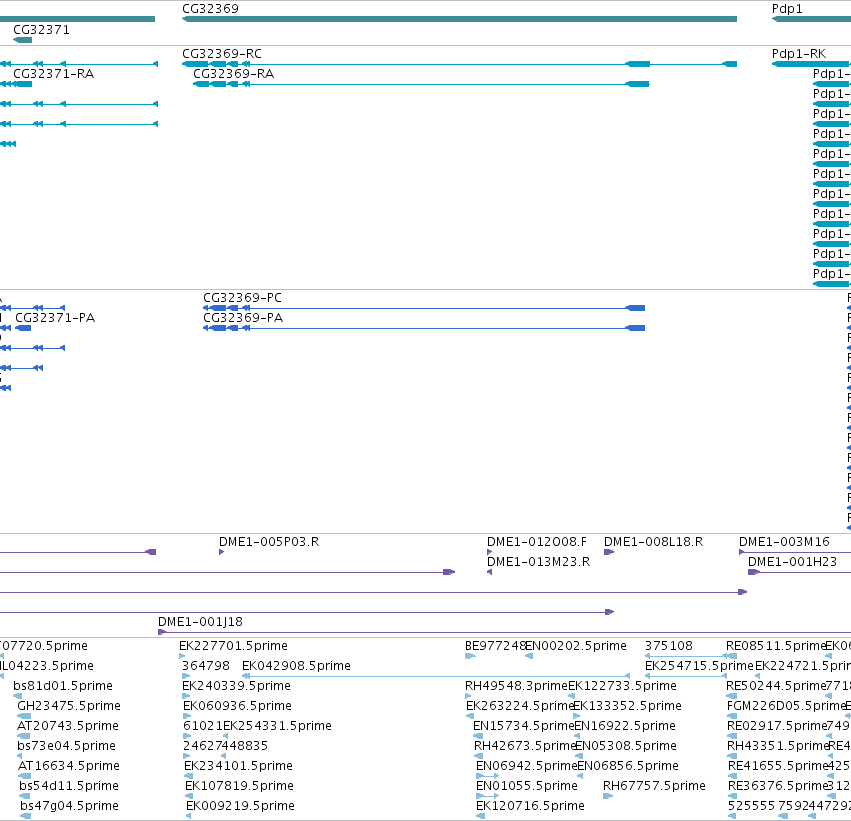
Task: Click EST EN15734.5prime label
Action: click(524, 726)
